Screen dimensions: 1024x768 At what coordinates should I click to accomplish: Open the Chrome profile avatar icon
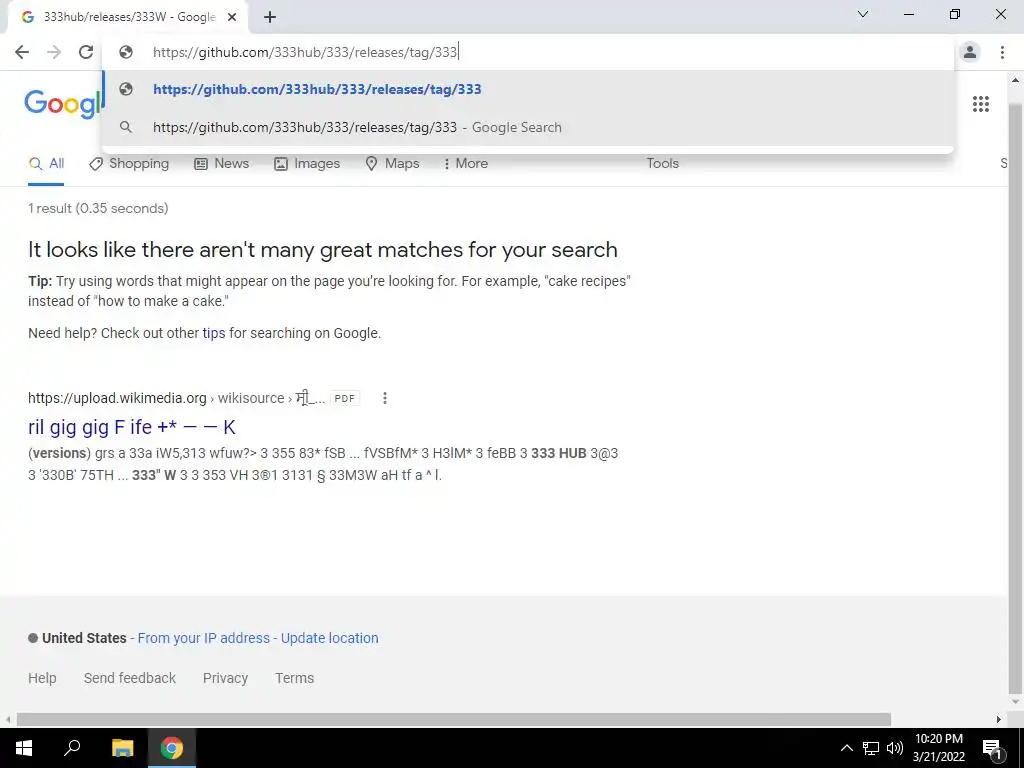(970, 52)
